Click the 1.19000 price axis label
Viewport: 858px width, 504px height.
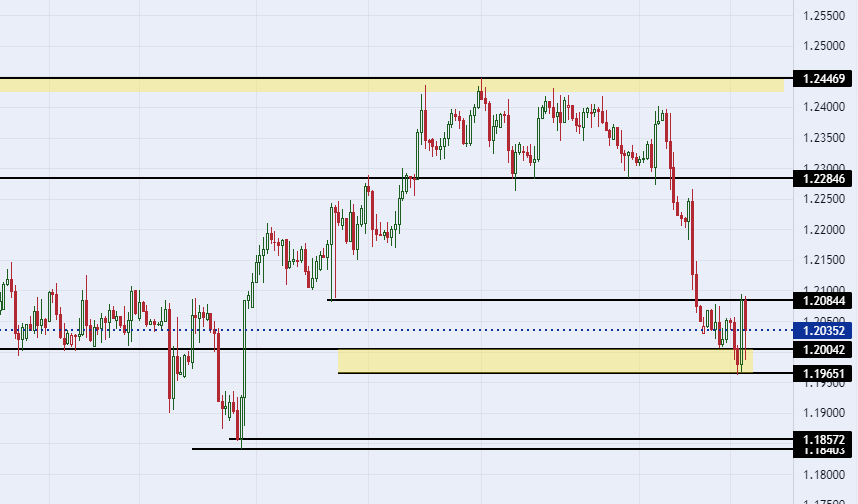point(824,413)
